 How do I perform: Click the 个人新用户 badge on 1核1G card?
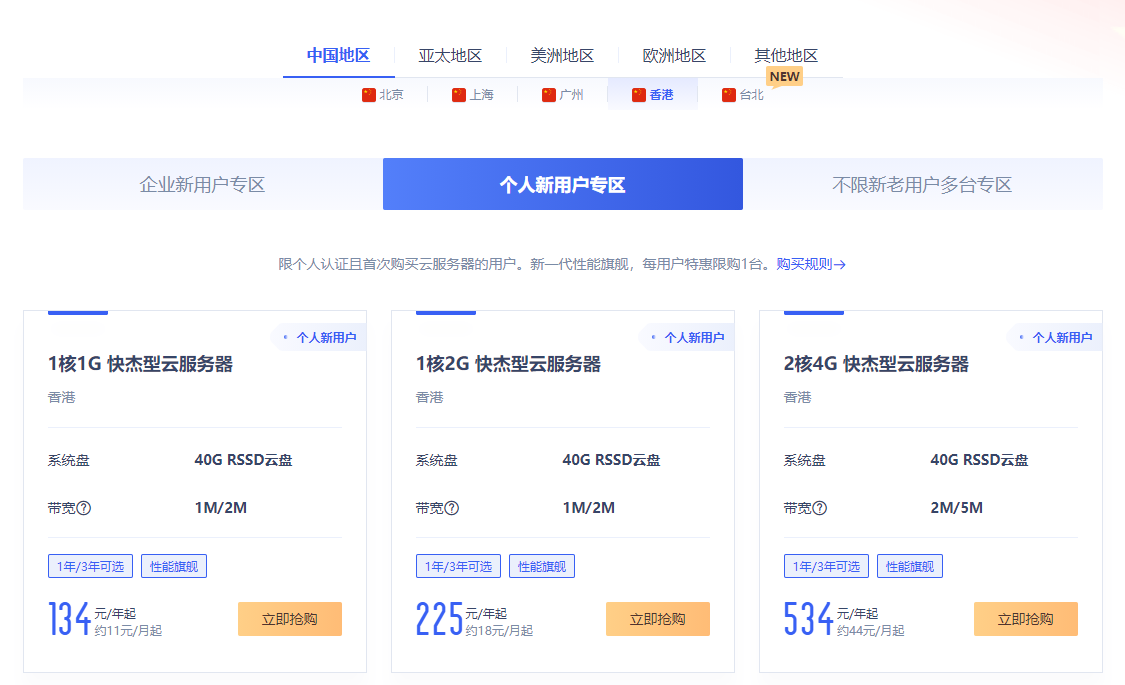pos(319,337)
